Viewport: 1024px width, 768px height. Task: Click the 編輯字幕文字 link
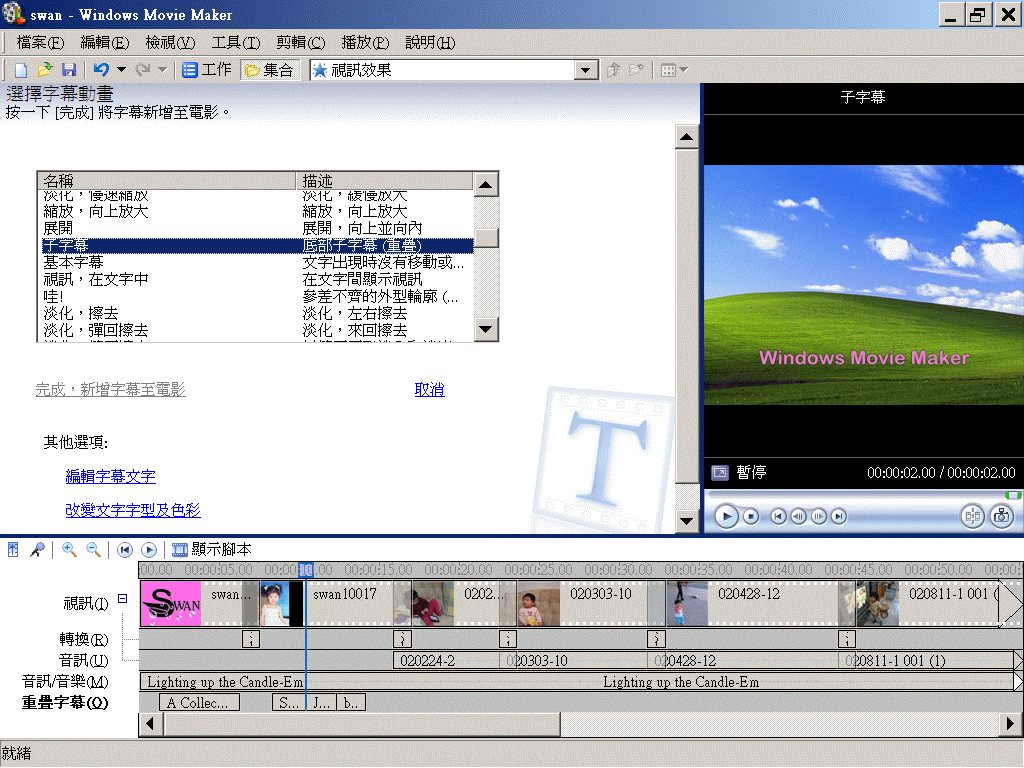click(x=110, y=476)
